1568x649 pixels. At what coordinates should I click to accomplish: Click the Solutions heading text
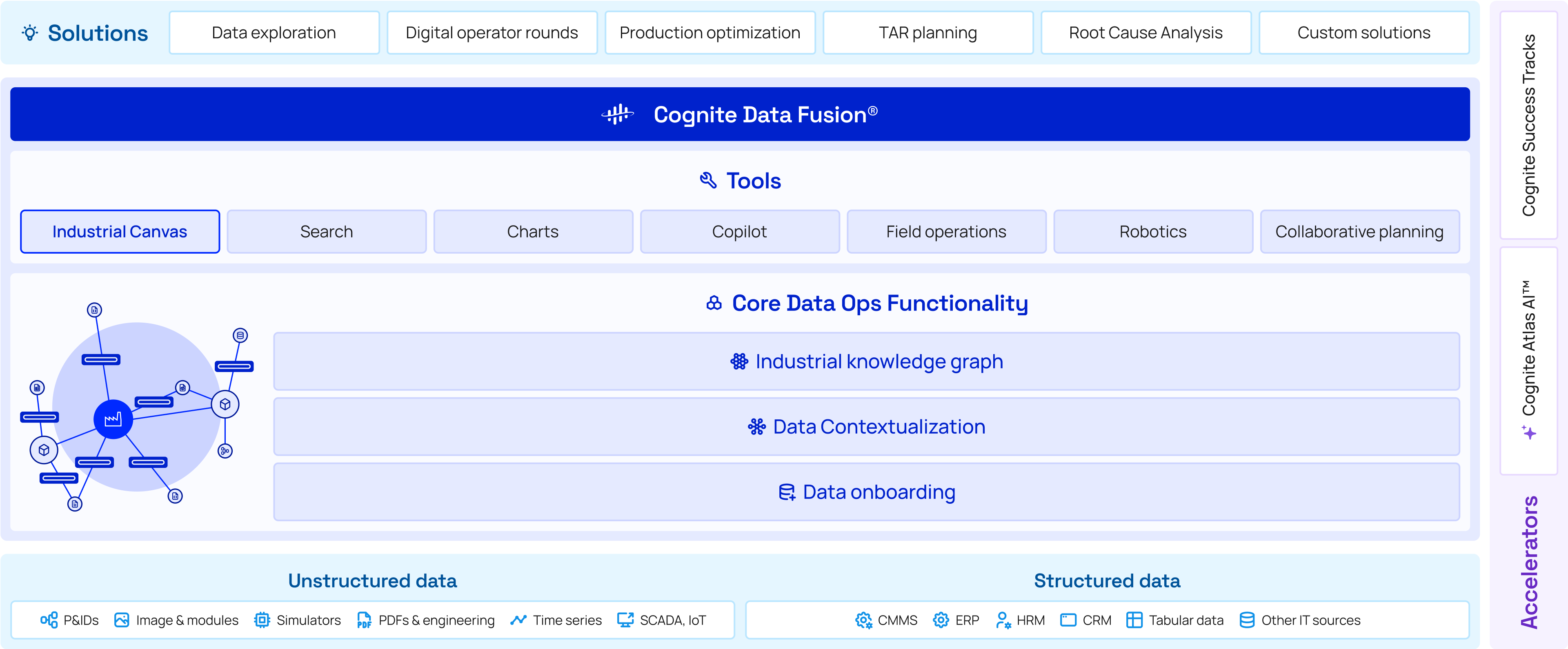[x=98, y=33]
